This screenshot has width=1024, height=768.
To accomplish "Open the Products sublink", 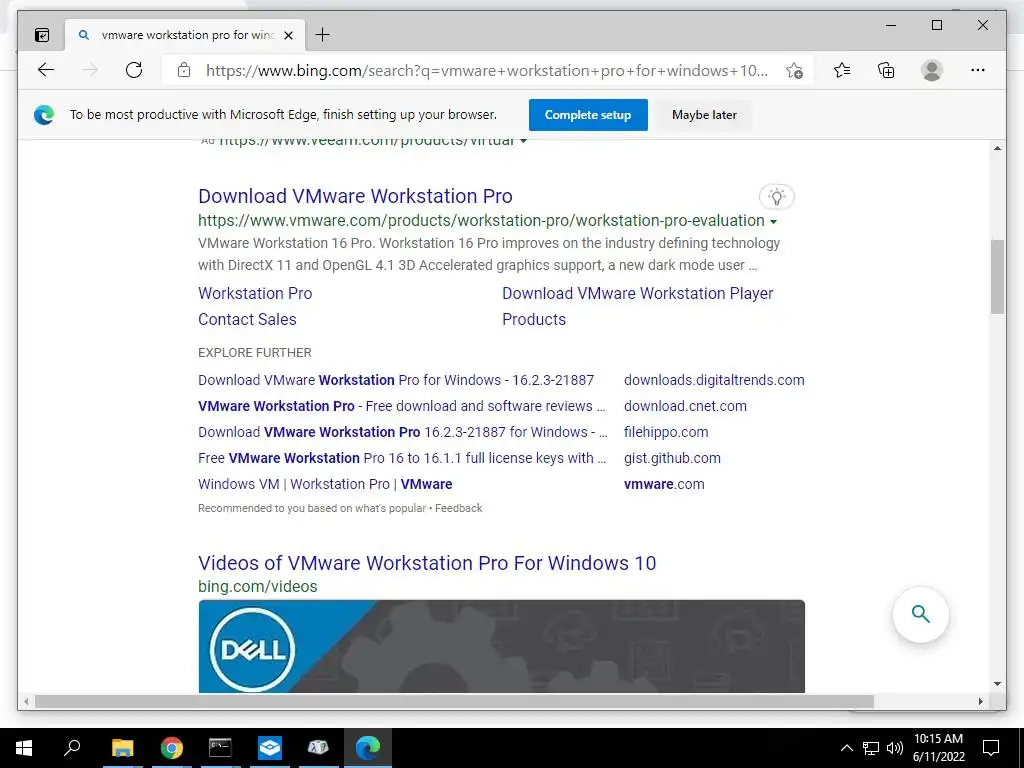I will coord(534,319).
